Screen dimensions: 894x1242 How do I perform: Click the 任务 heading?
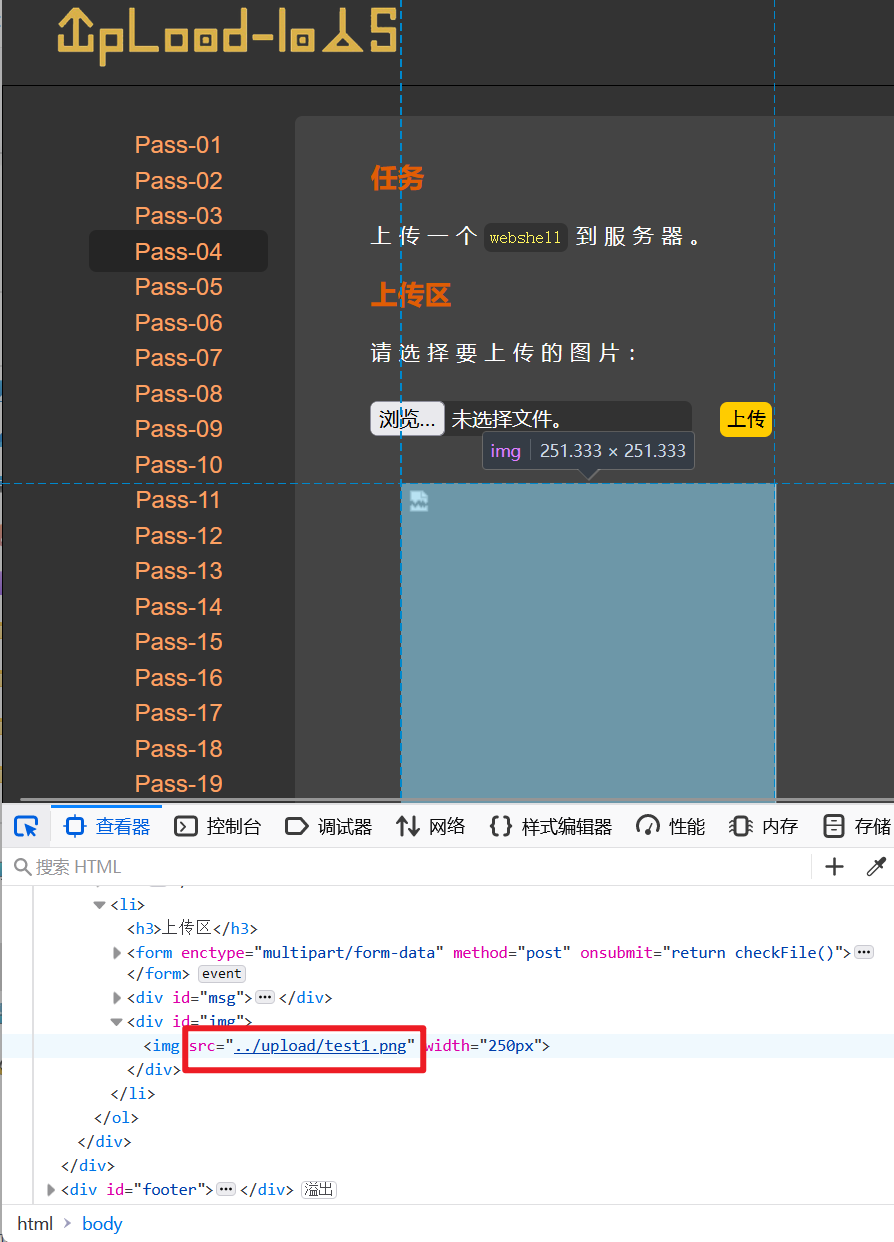click(397, 178)
